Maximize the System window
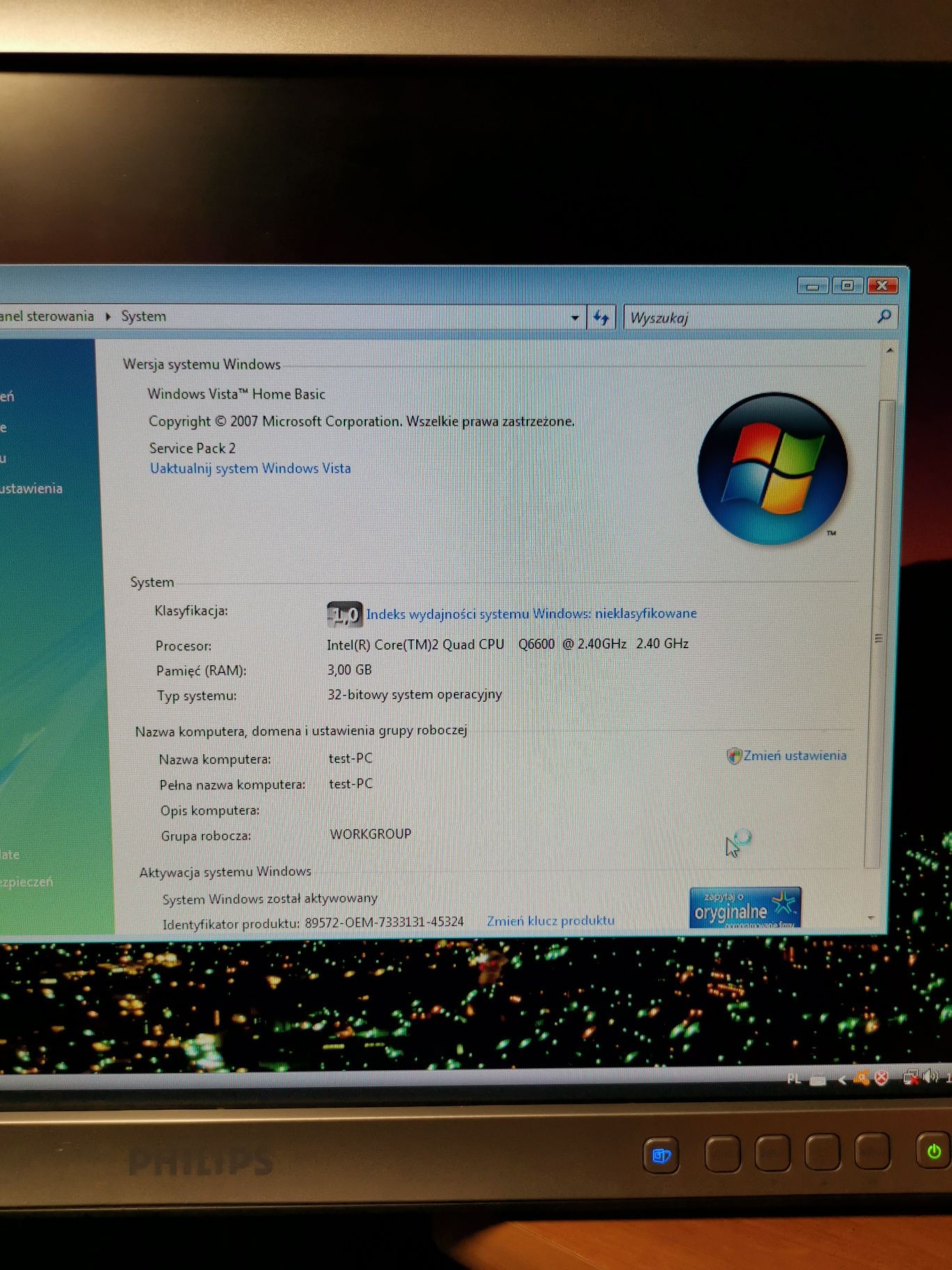The height and width of the screenshot is (1270, 952). 847,285
